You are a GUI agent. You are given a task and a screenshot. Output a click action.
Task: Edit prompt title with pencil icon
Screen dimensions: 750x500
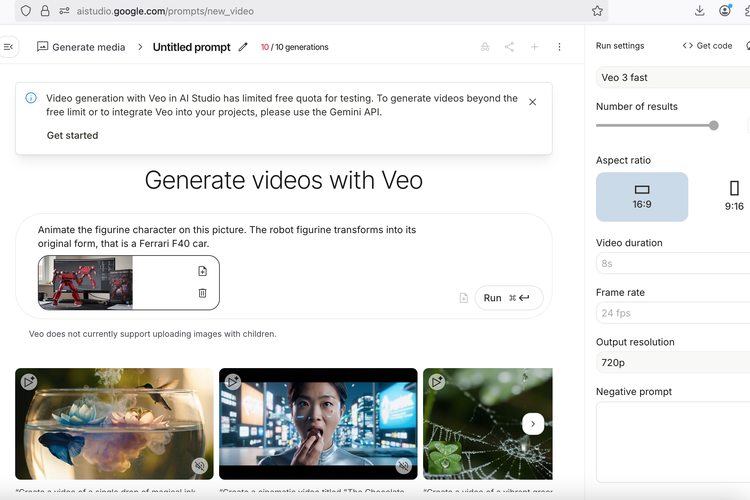(243, 47)
